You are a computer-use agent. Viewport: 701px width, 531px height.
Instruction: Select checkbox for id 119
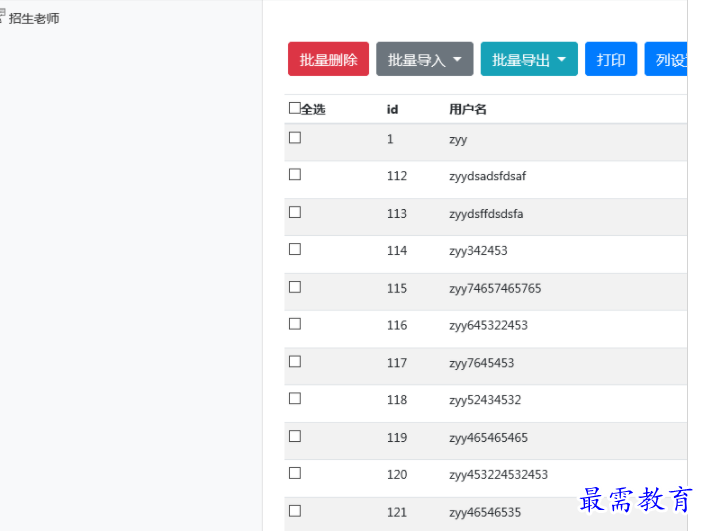(295, 436)
